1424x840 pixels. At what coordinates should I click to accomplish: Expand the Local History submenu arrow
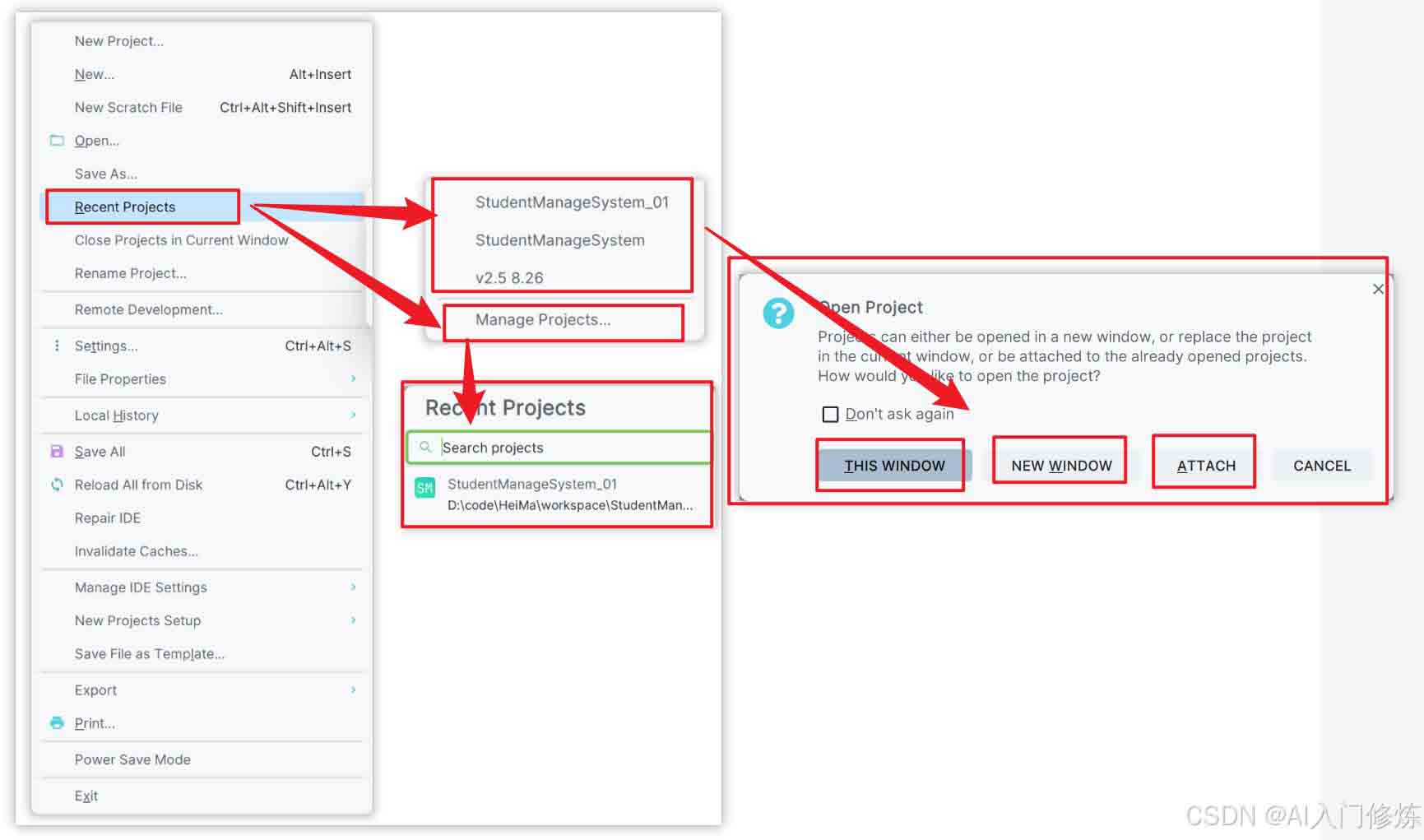pos(354,415)
